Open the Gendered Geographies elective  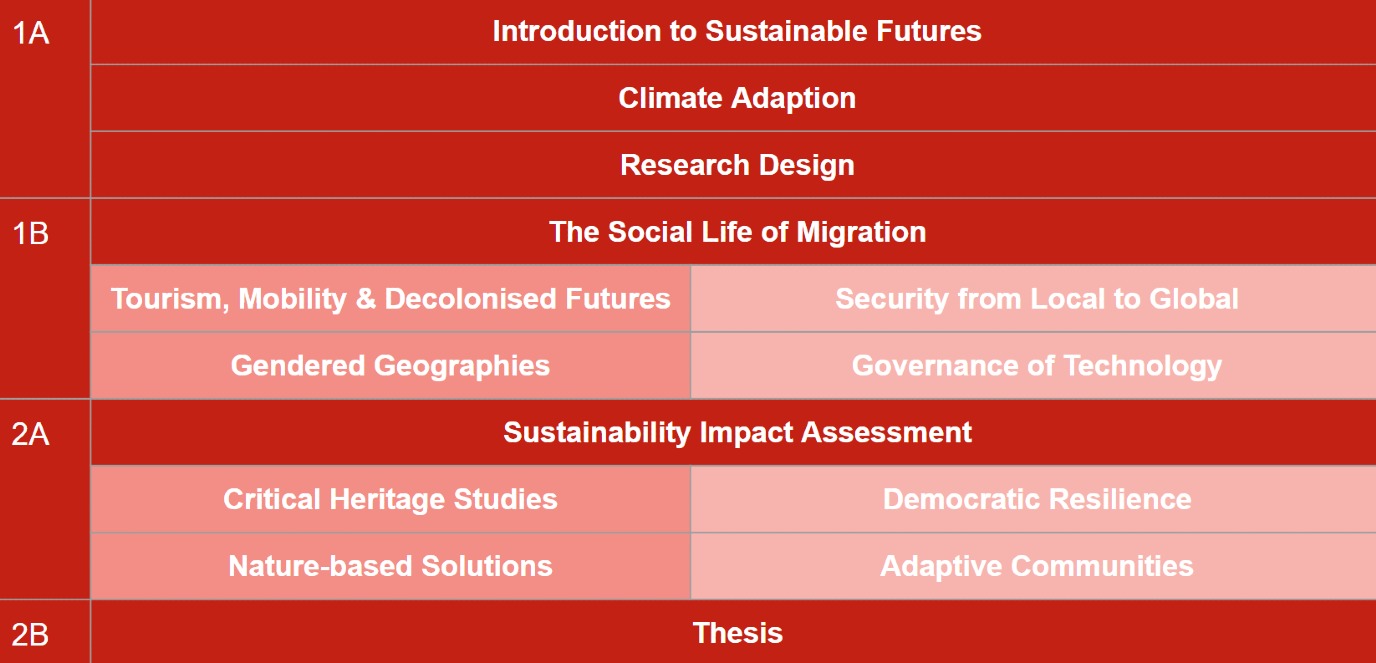(390, 366)
